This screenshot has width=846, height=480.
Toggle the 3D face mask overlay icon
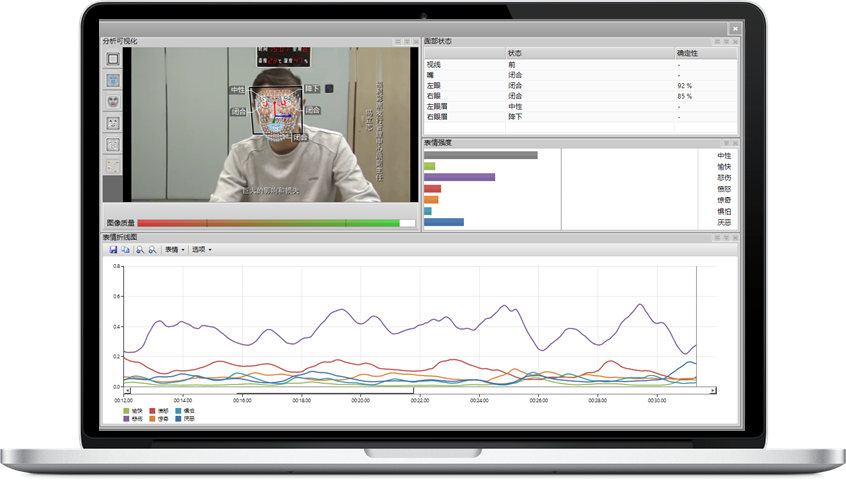tap(113, 101)
